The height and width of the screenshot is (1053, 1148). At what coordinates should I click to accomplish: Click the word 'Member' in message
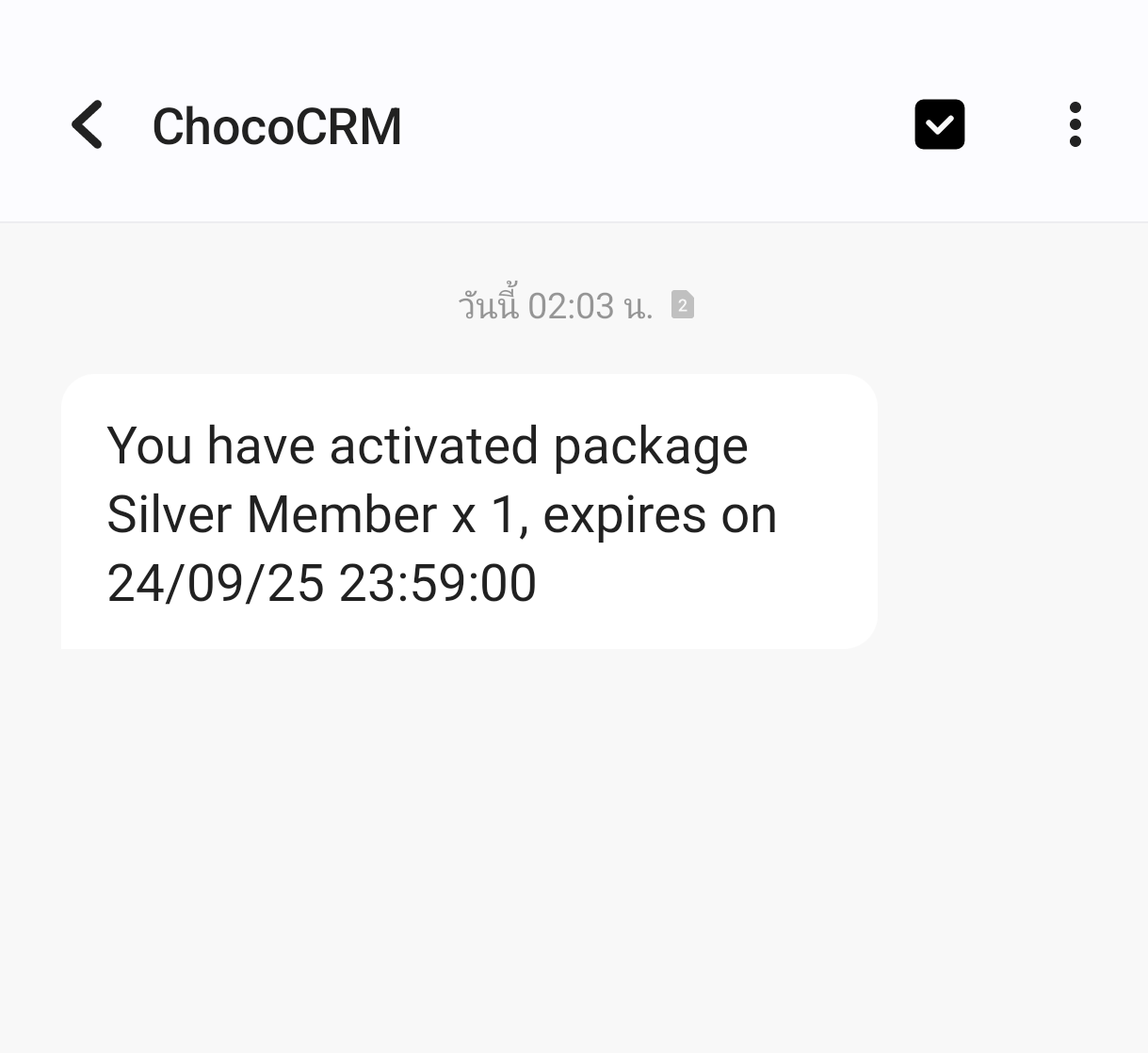[x=341, y=515]
